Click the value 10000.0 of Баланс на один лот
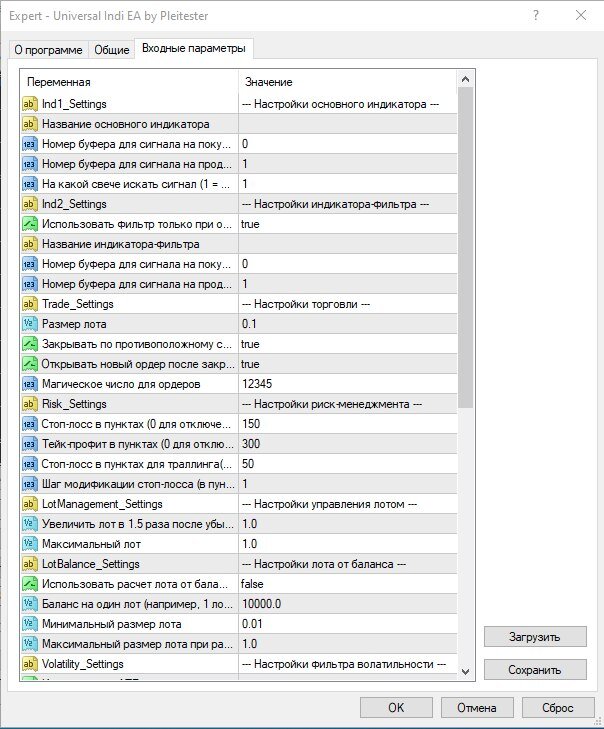This screenshot has width=604, height=729. (261, 603)
